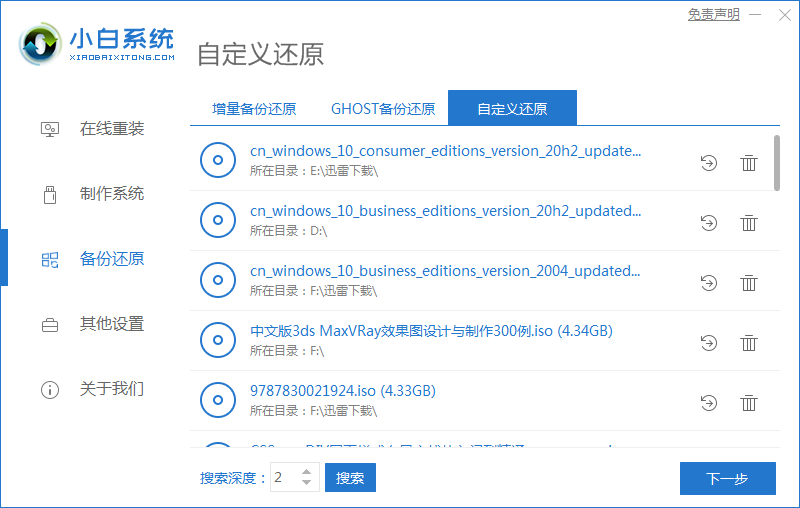Viewport: 800px width, 508px height.
Task: Click the 搜索 button
Action: (350, 478)
